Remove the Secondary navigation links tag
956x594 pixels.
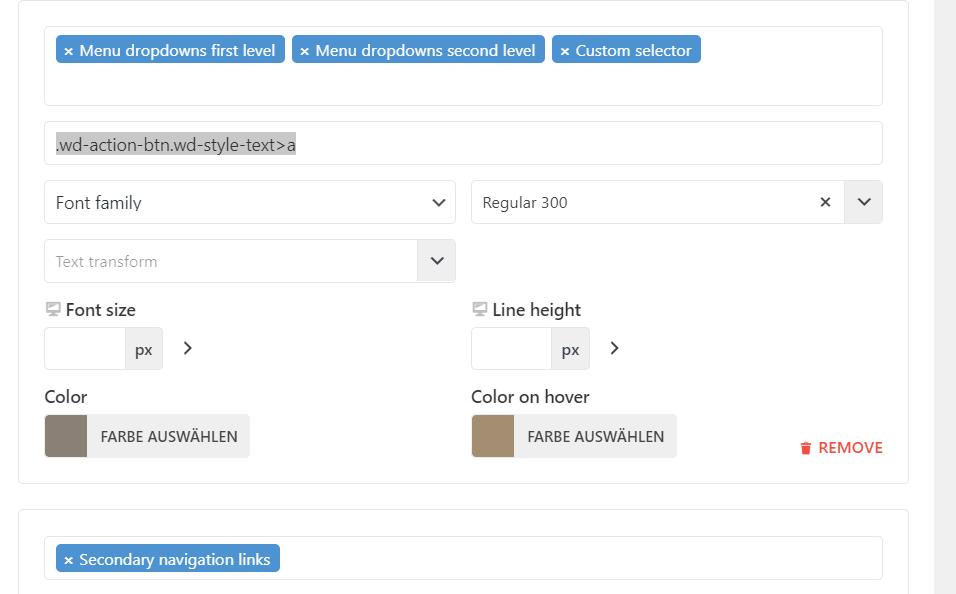coord(69,560)
